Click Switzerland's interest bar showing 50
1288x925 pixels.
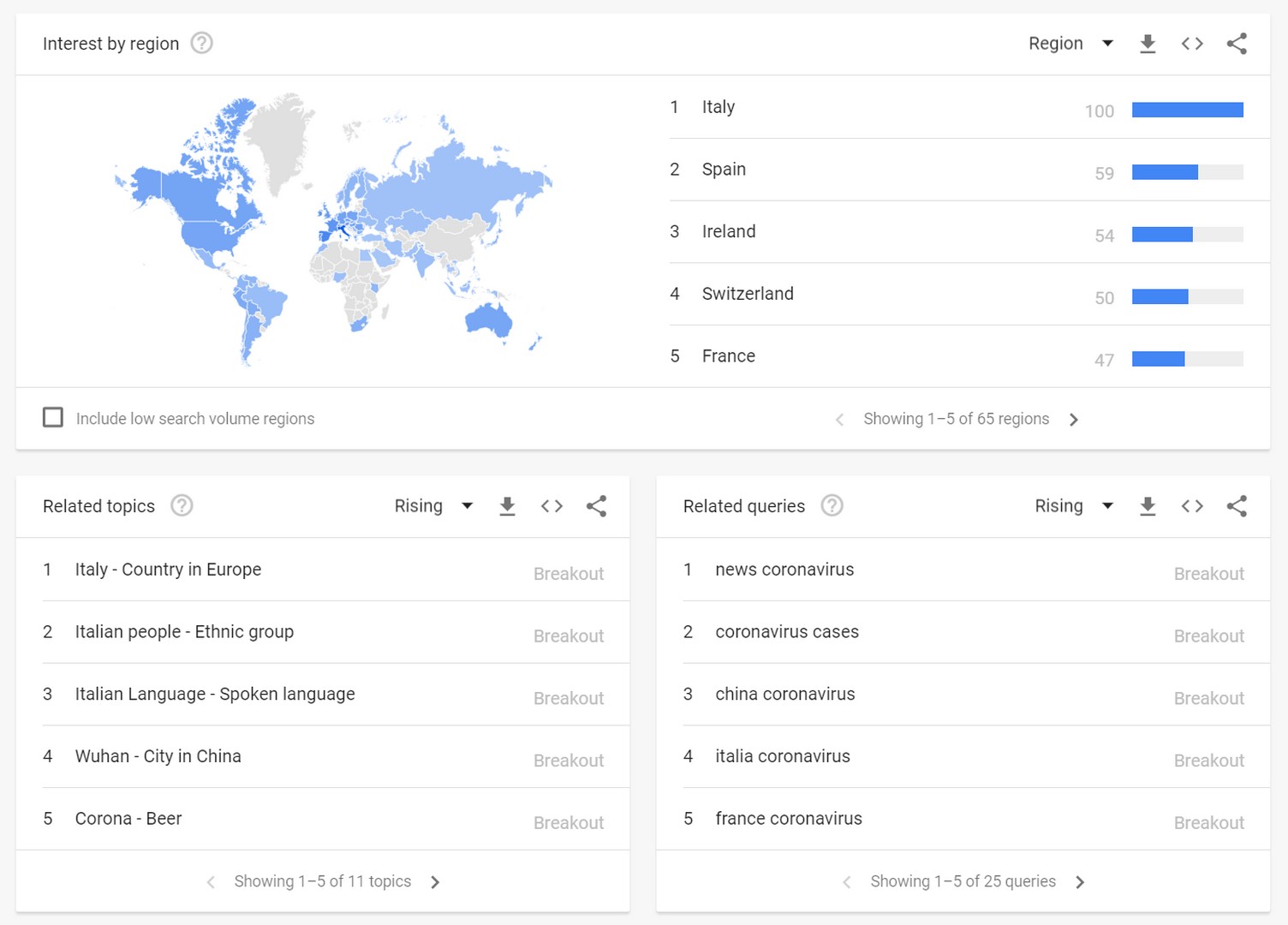[1188, 297]
